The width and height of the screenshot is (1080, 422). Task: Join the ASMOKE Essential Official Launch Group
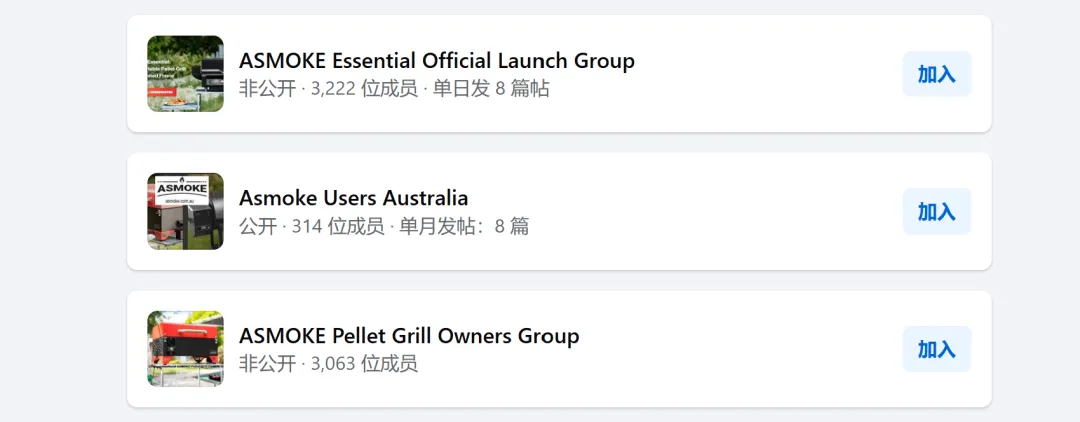[936, 74]
